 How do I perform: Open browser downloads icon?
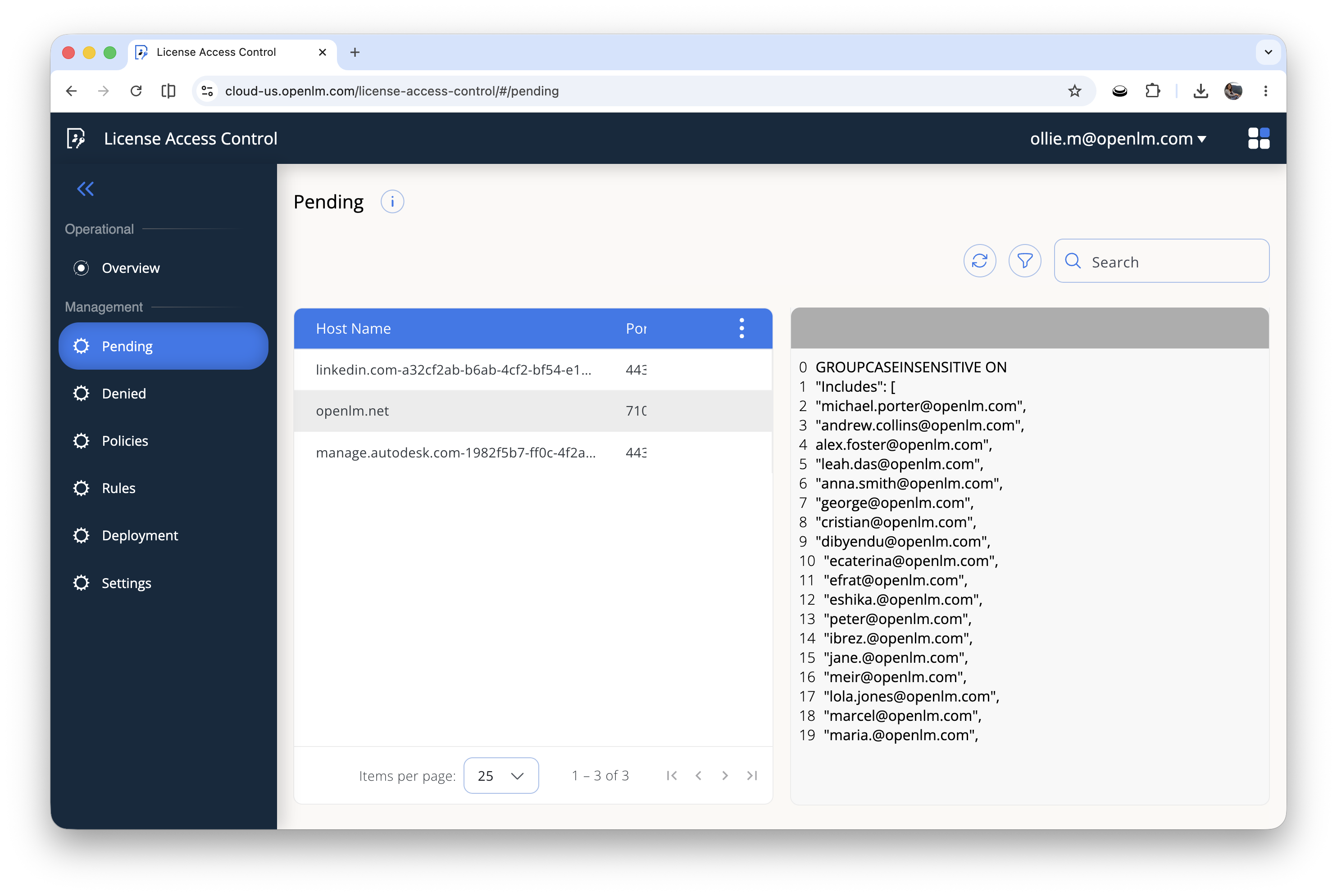pyautogui.click(x=1201, y=91)
